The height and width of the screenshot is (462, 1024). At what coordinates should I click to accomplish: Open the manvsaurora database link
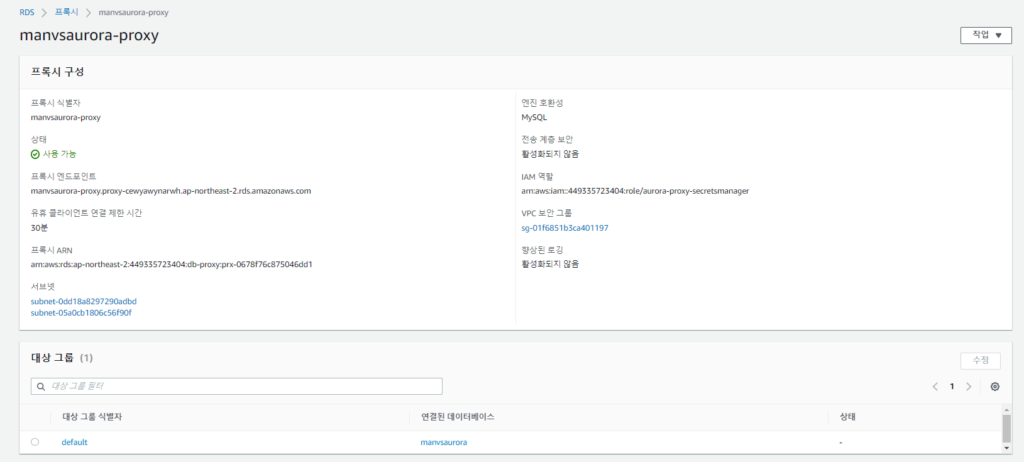pyautogui.click(x=444, y=441)
